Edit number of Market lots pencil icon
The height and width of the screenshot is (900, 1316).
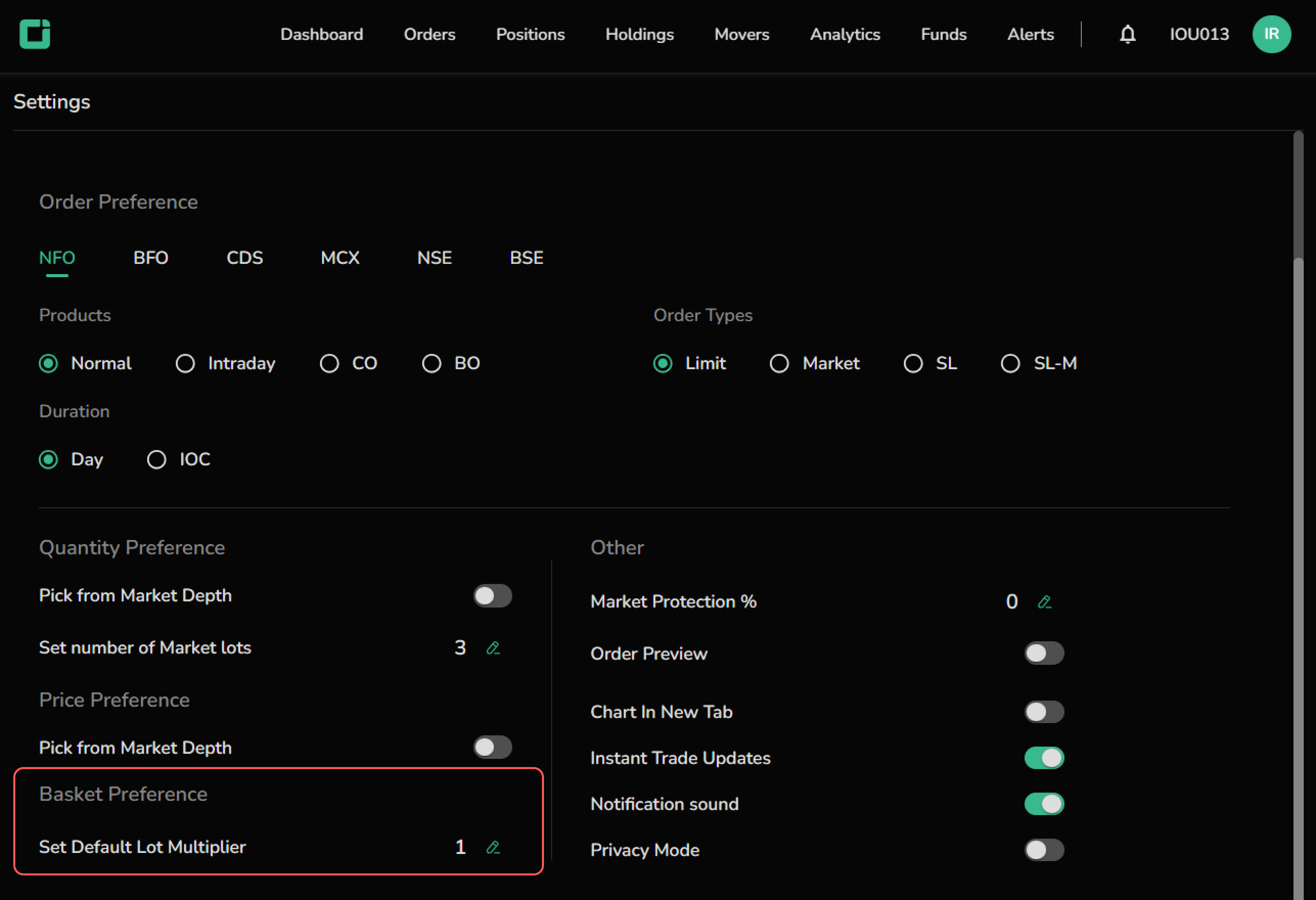[493, 647]
